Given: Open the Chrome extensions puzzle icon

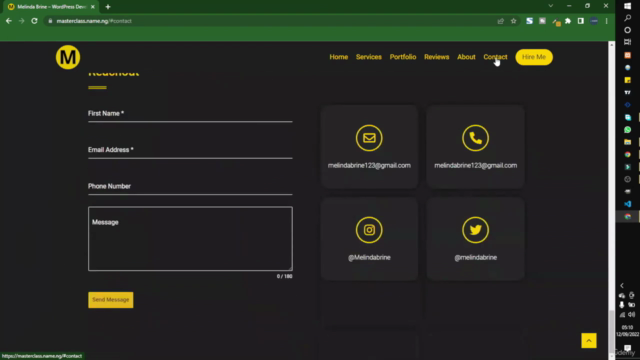Looking at the screenshot, I should tap(568, 21).
